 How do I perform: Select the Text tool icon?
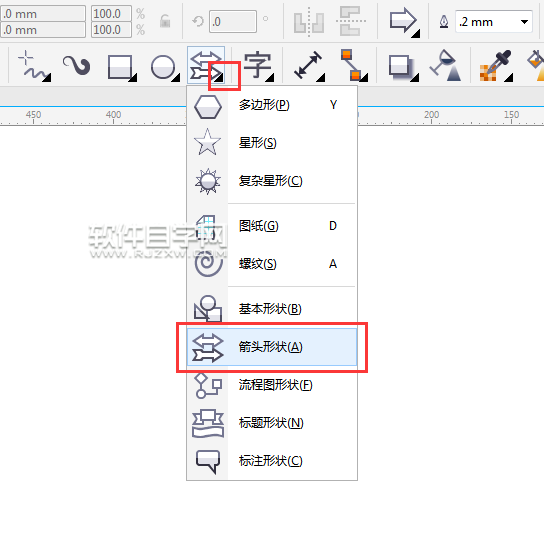click(x=258, y=66)
